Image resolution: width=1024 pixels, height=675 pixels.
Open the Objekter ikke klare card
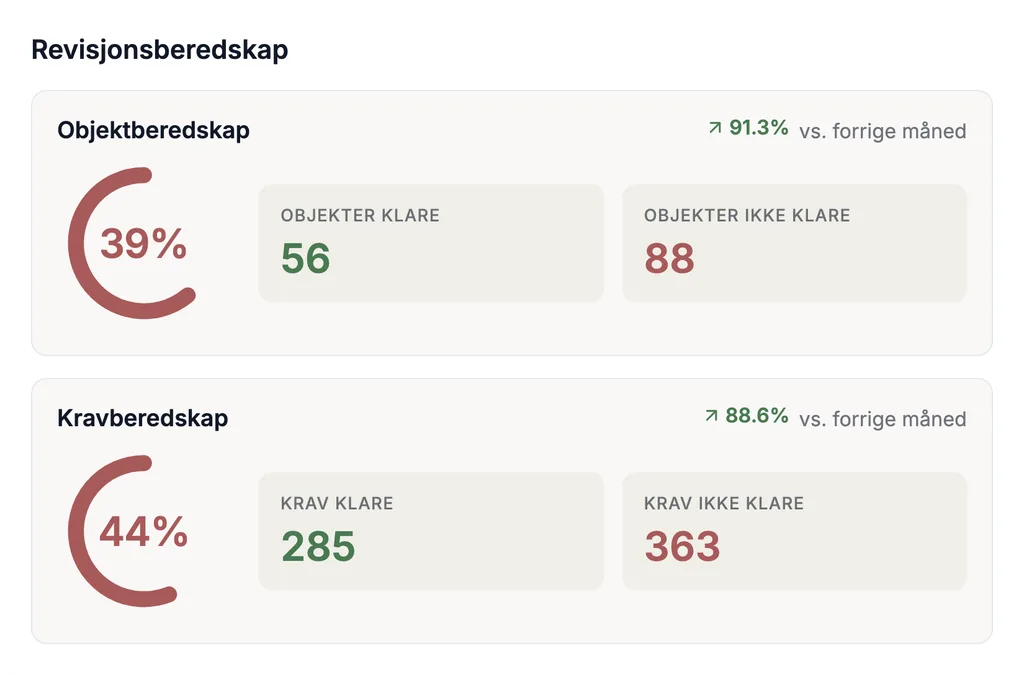click(794, 243)
